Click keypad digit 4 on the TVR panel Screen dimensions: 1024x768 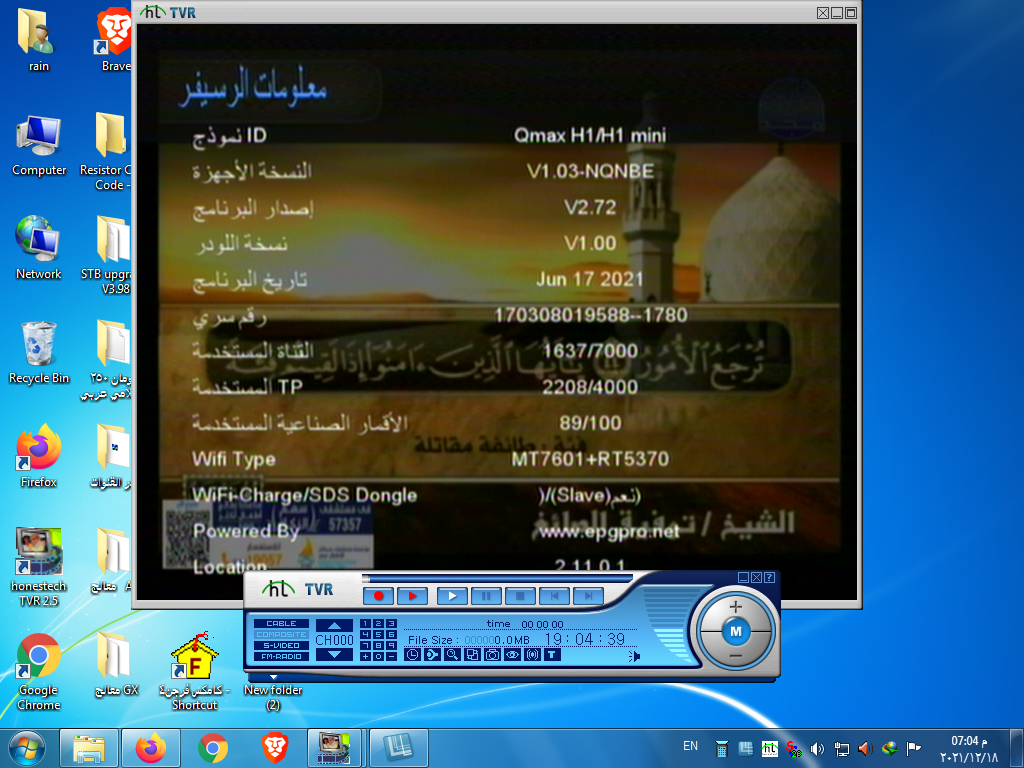tap(366, 635)
